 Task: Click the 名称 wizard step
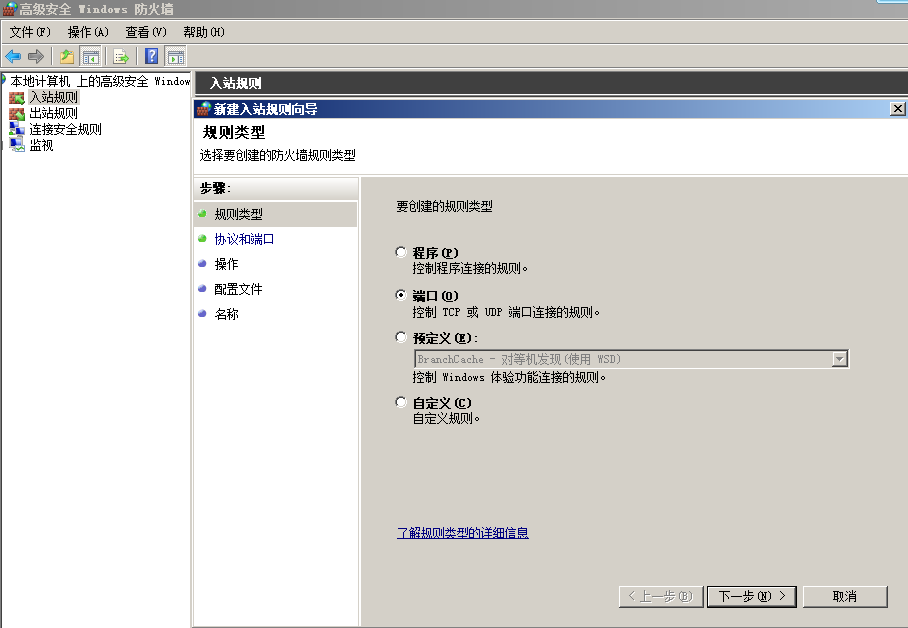click(226, 314)
